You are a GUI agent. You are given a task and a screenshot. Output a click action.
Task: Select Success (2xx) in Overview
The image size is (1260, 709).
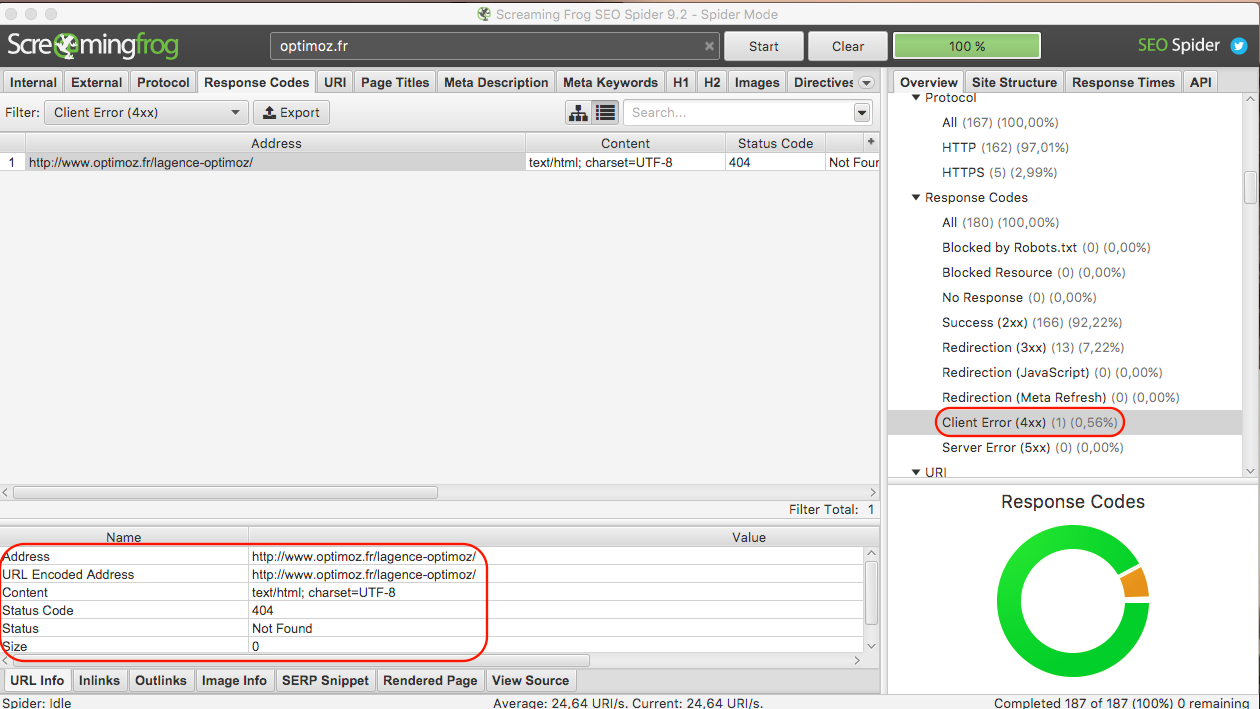[x=1032, y=323]
